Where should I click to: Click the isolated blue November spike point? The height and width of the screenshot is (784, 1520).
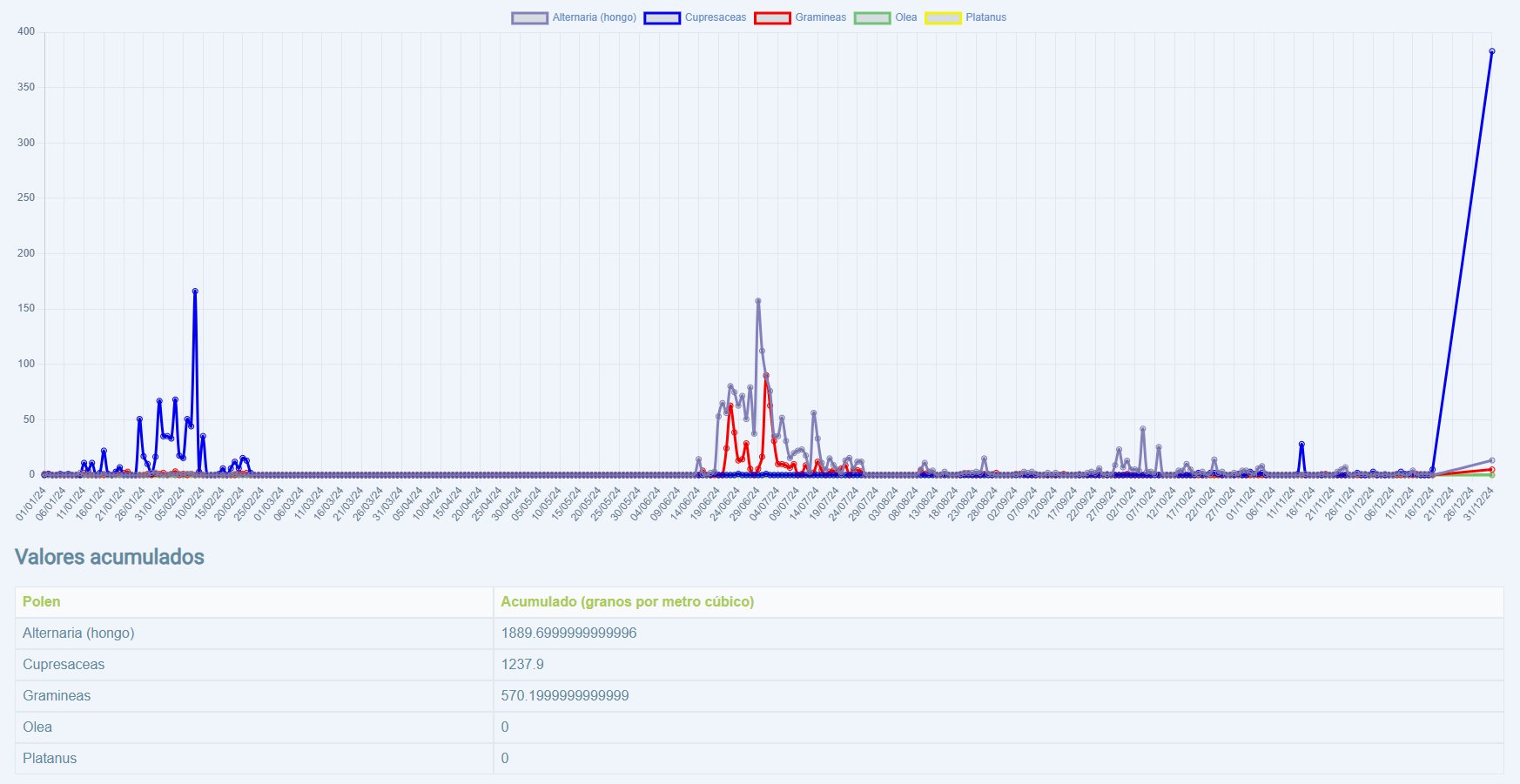click(x=1301, y=444)
